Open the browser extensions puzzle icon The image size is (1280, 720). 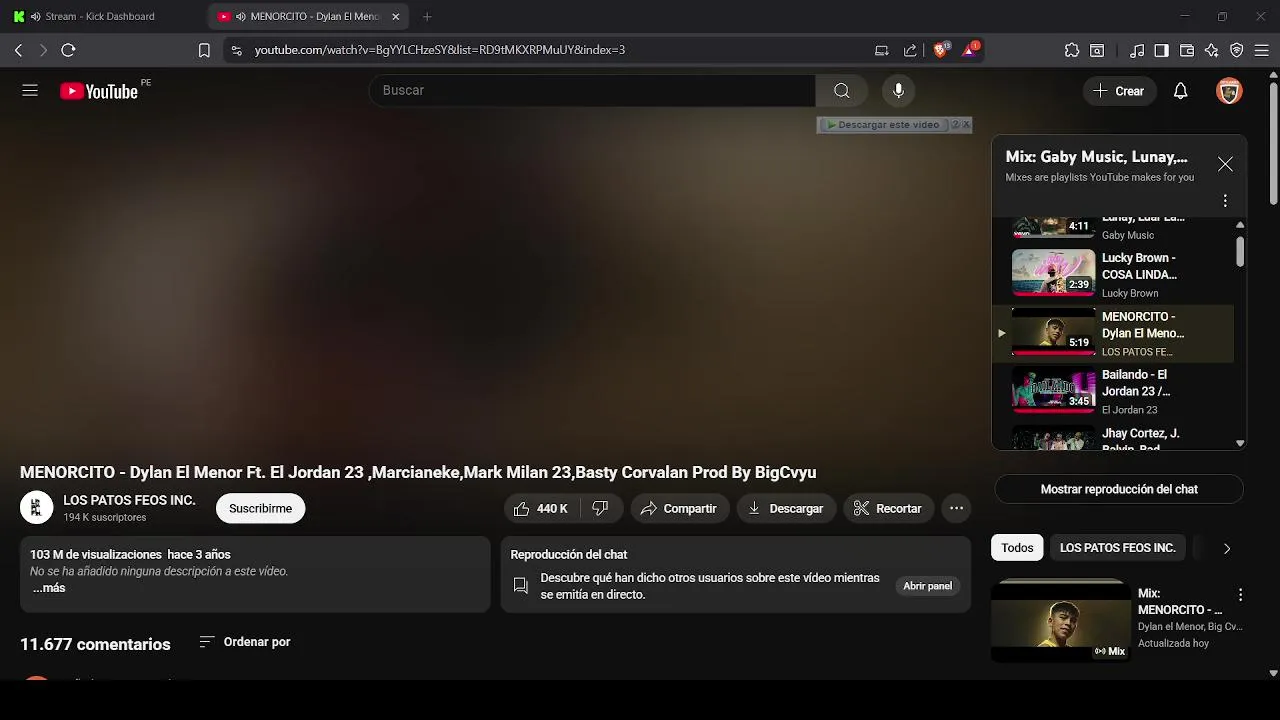point(1072,50)
